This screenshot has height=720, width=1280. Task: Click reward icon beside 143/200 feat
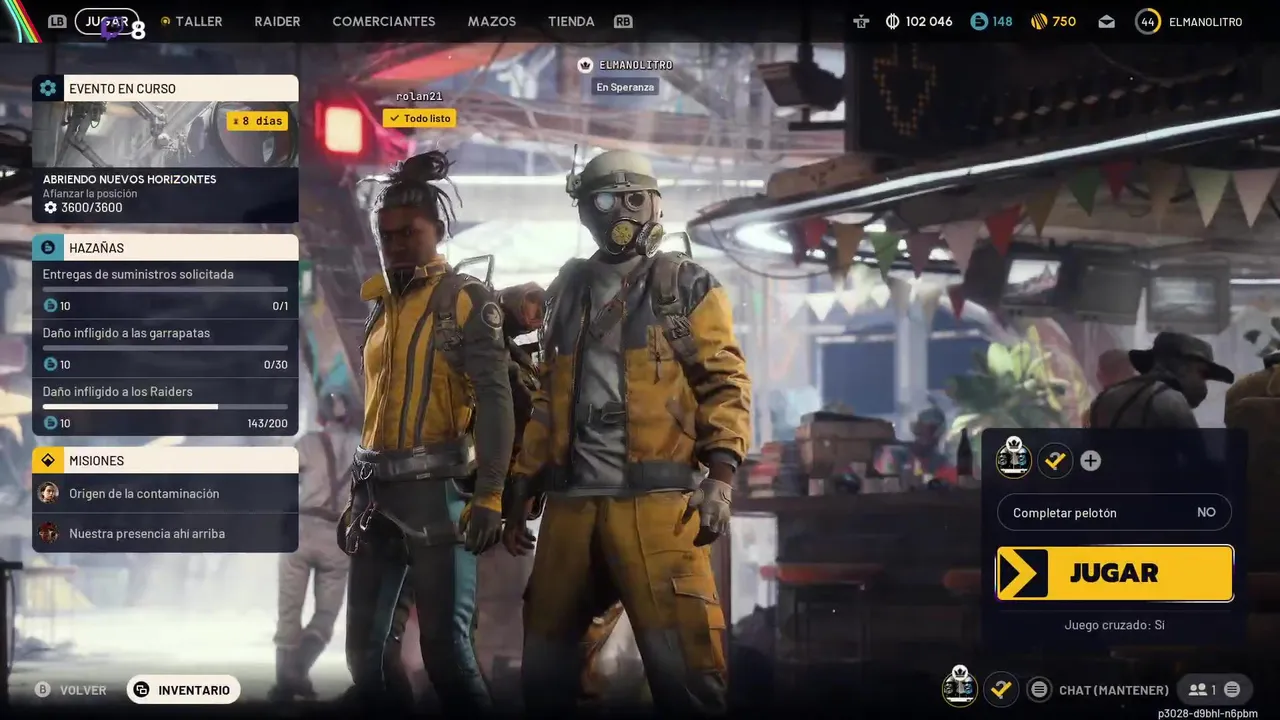50,423
